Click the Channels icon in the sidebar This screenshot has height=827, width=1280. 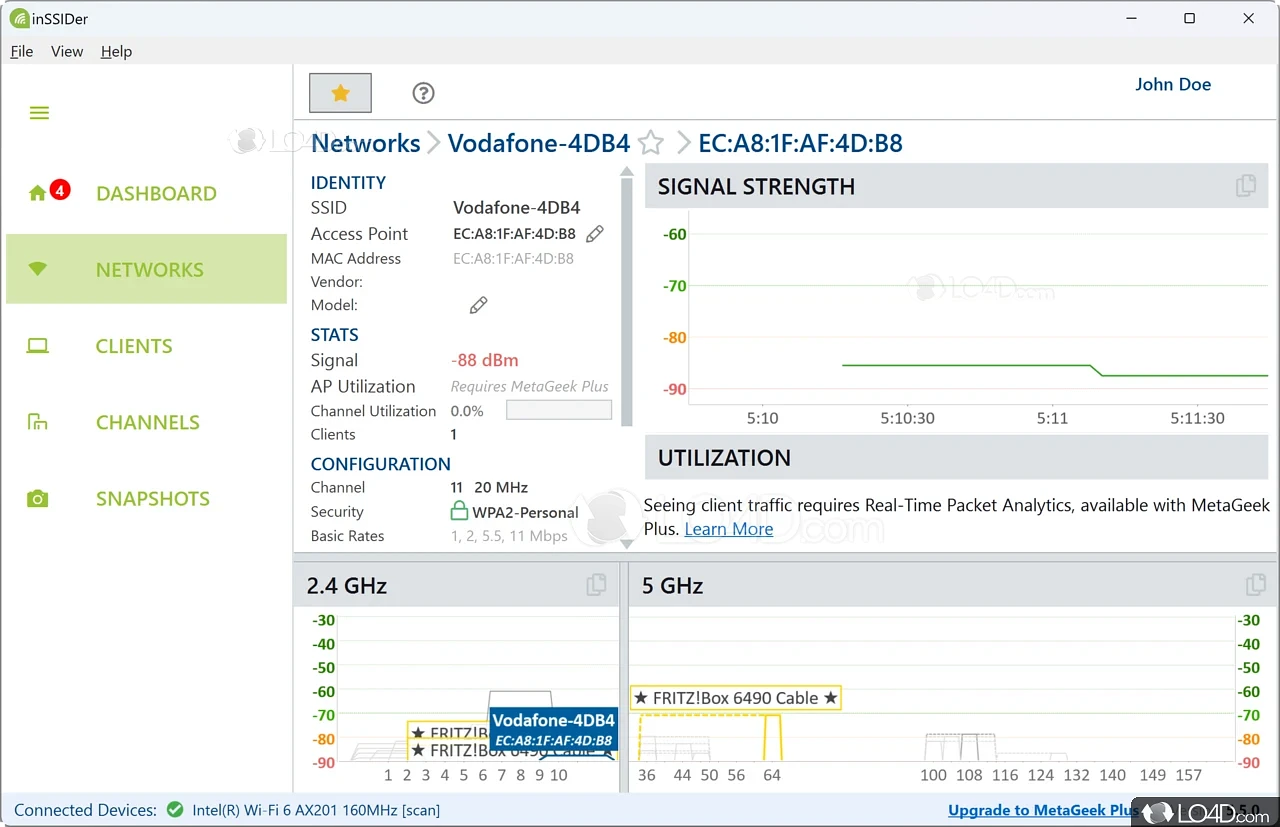(38, 422)
